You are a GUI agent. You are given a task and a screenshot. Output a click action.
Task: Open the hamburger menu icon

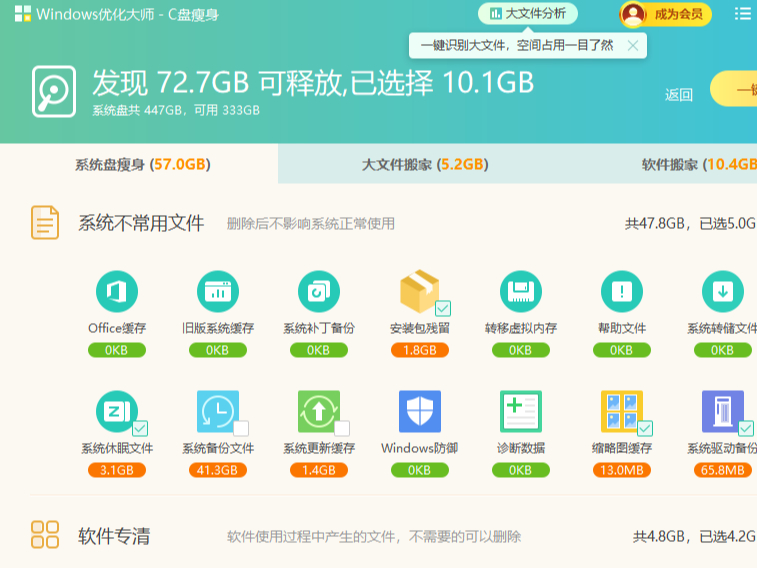743,14
